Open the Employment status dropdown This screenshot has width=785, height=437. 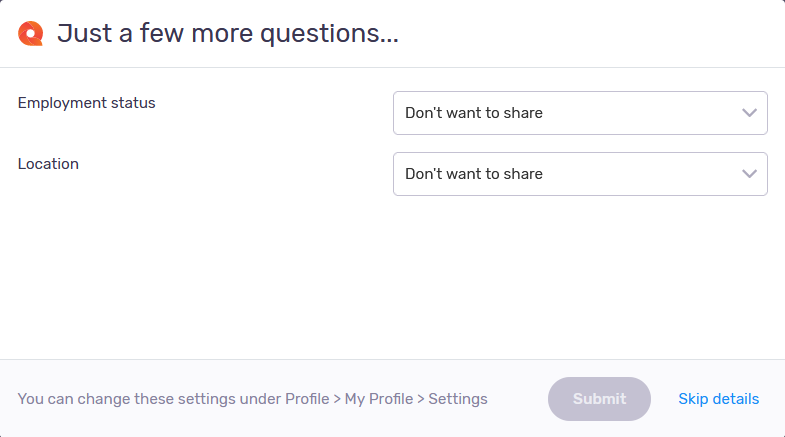[x=580, y=113]
